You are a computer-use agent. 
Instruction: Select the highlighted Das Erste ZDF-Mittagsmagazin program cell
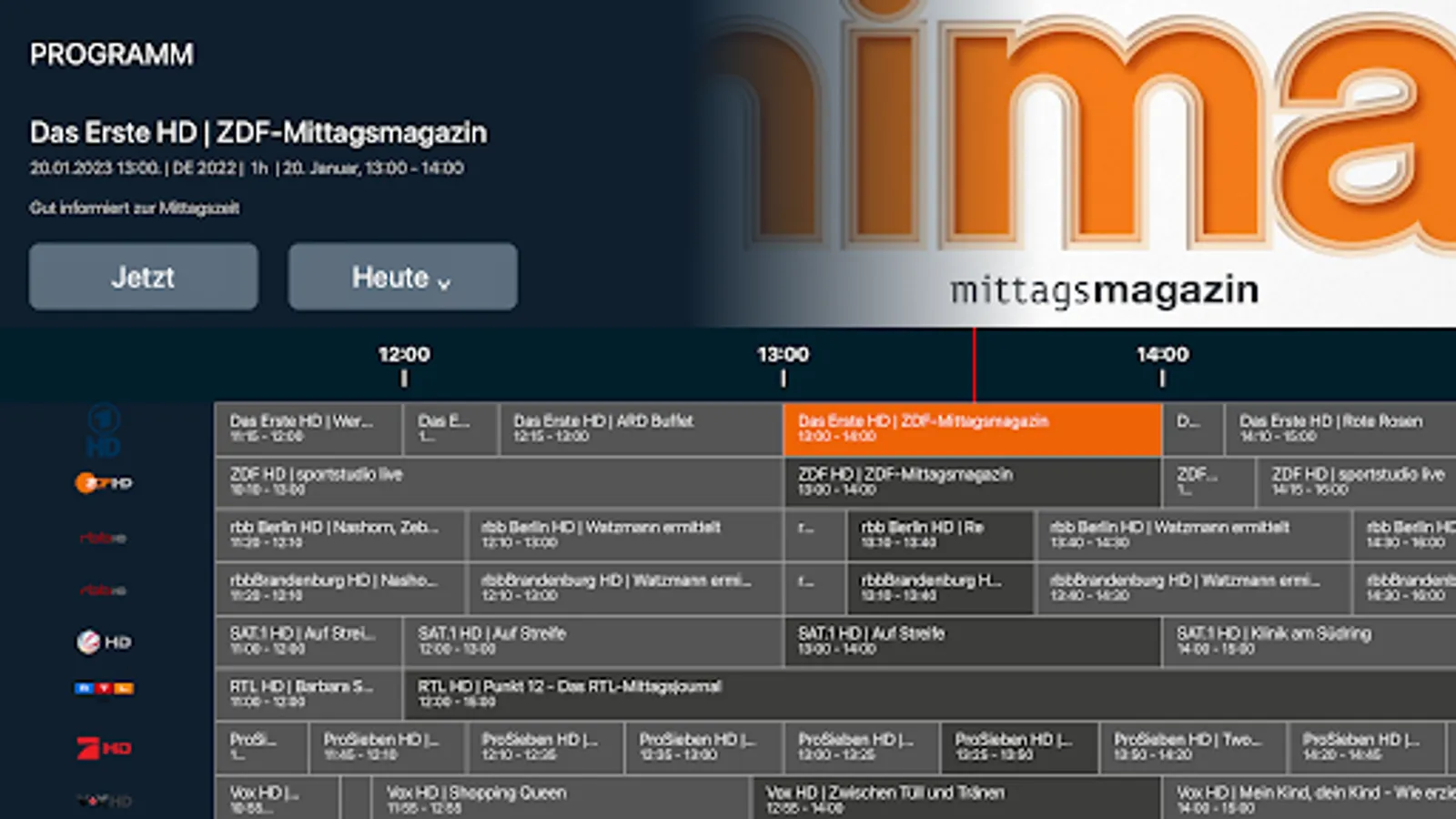972,430
